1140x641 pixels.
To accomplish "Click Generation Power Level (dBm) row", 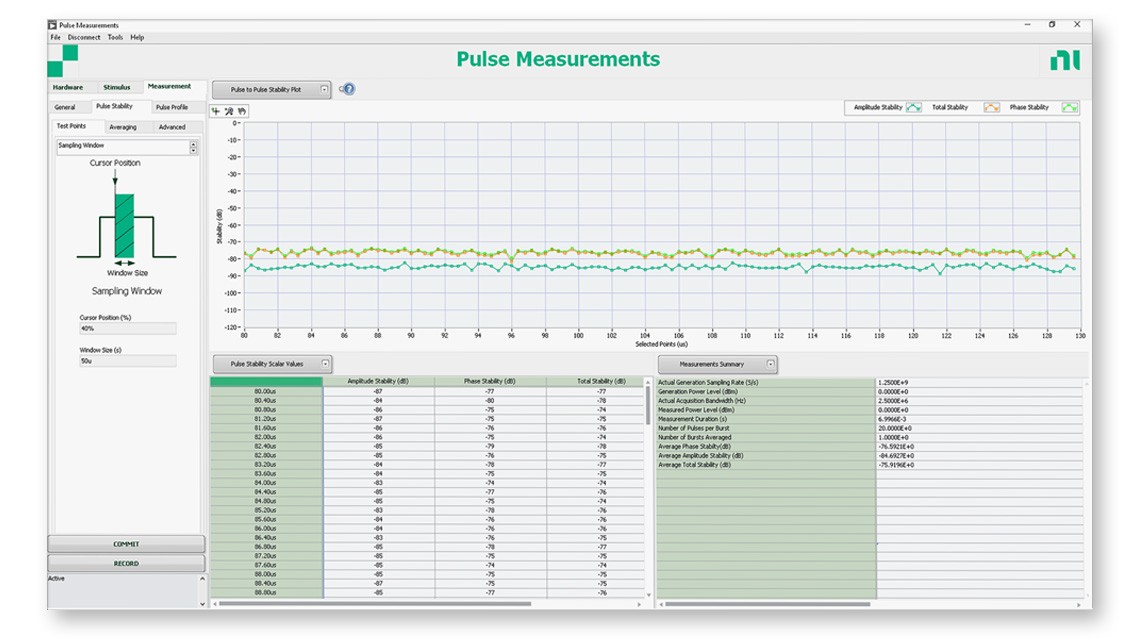I will [x=766, y=392].
